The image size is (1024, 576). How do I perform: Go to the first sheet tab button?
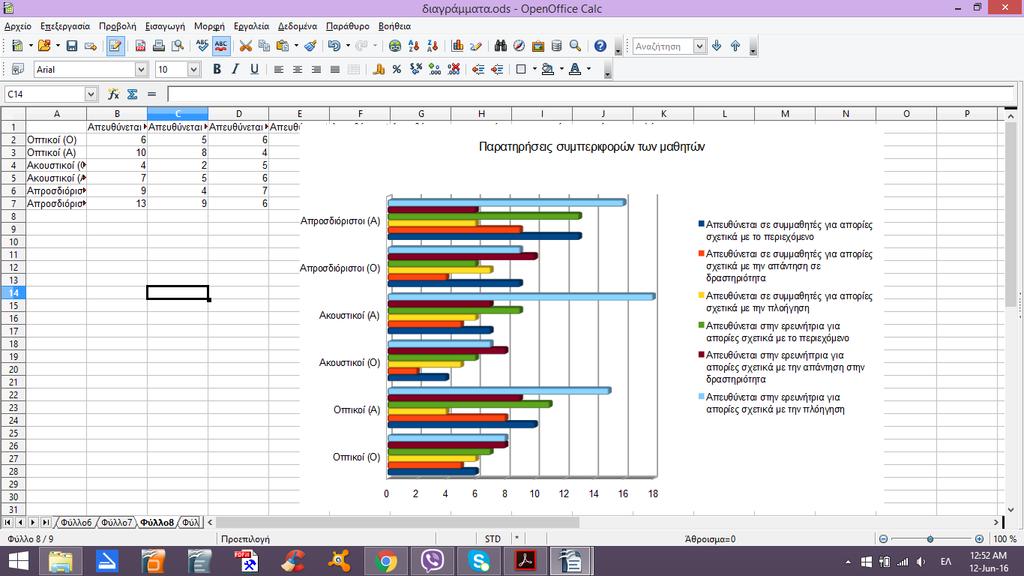tap(7, 522)
